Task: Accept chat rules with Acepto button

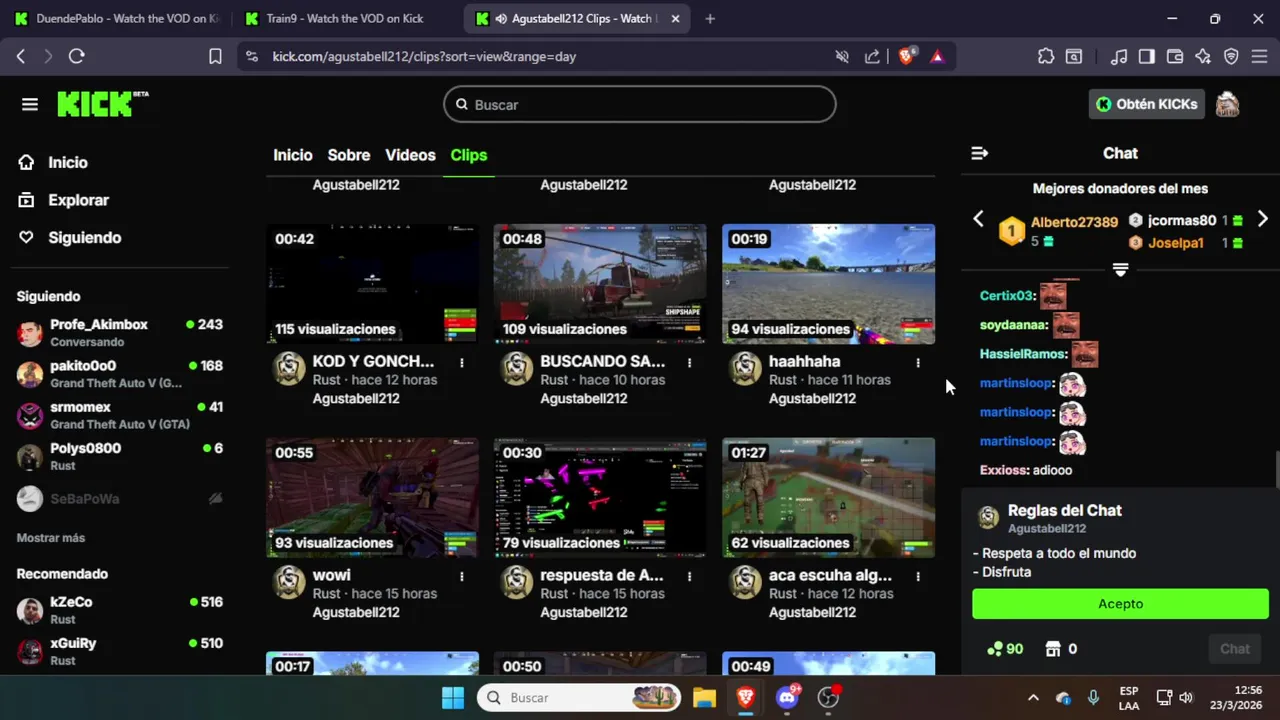Action: [1120, 604]
